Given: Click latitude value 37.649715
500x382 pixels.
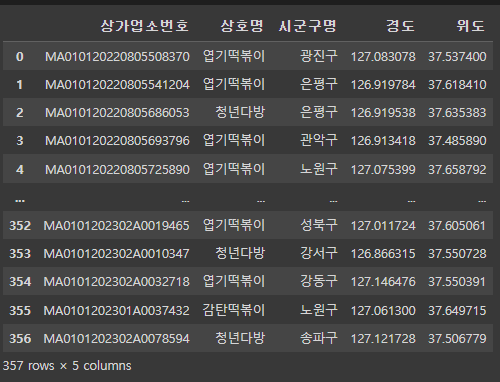Looking at the screenshot, I should coord(457,311).
